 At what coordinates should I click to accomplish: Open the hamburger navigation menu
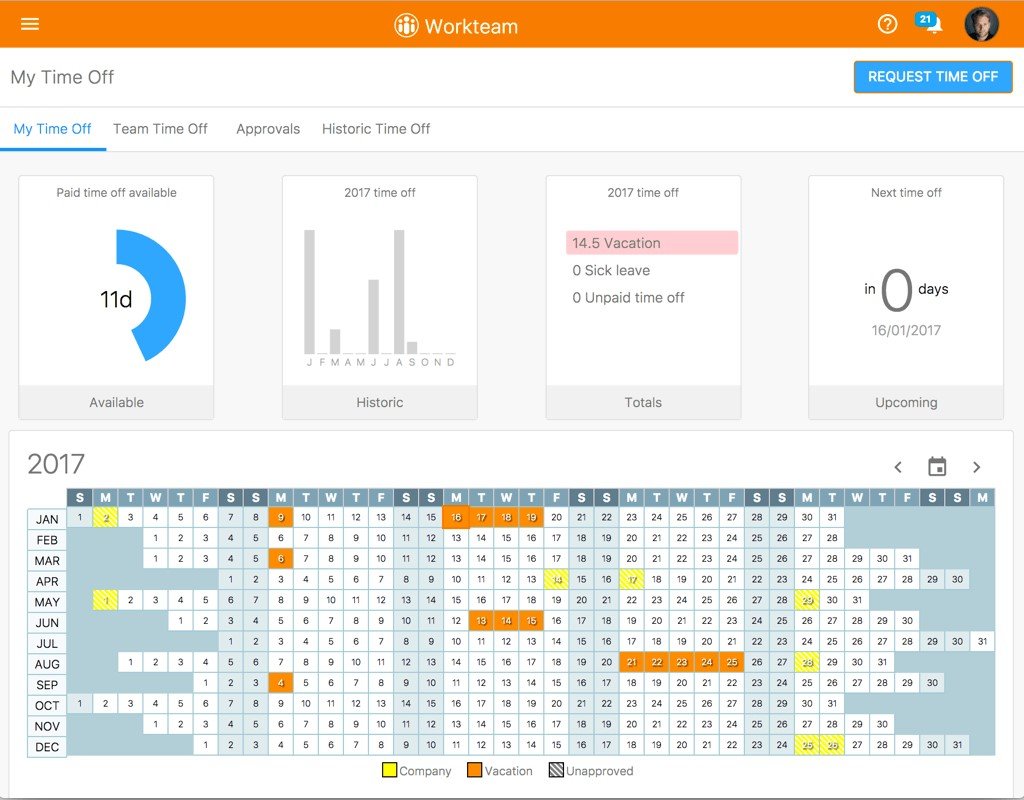(30, 24)
